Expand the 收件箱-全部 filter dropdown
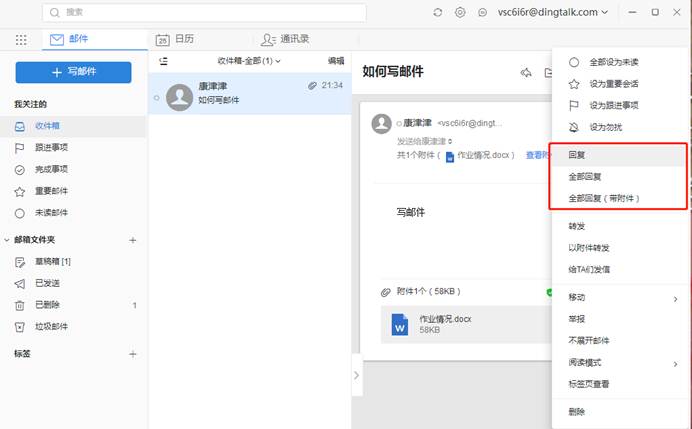The height and width of the screenshot is (429, 692). click(249, 61)
